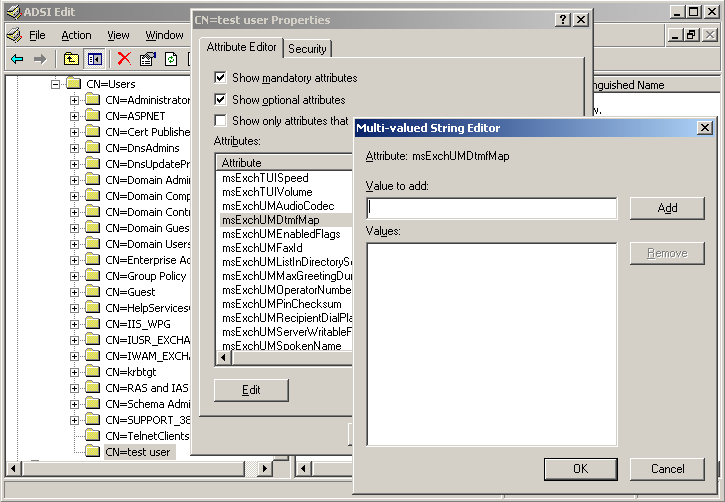Open the View menu
Screen dimensions: 725x502
(118, 35)
